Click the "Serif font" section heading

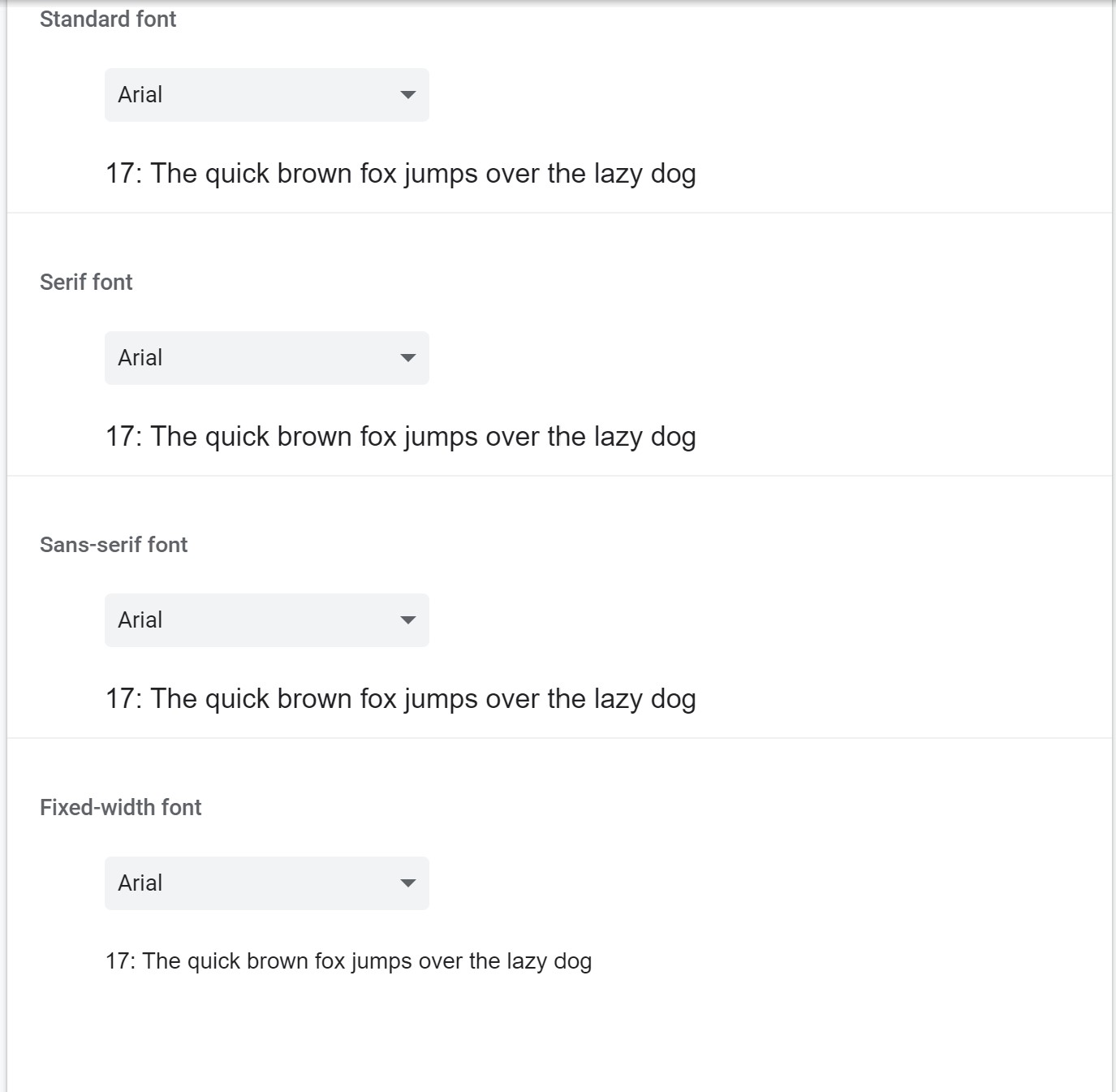pos(86,282)
